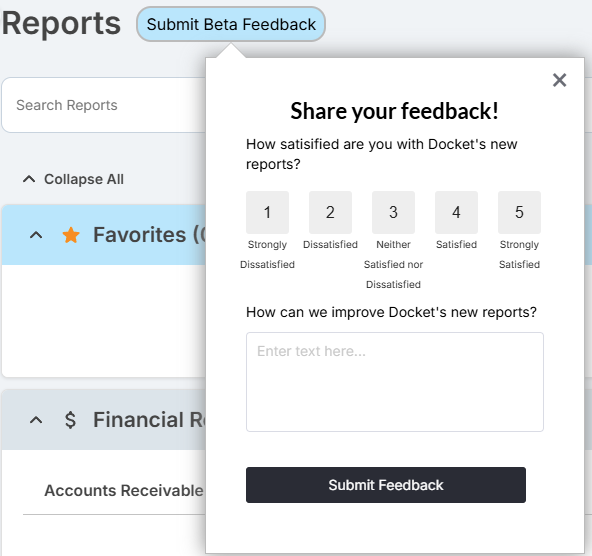592x556 pixels.
Task: Select rating 3 Neither Satisfied nor Dissatisfied
Action: pyautogui.click(x=393, y=212)
